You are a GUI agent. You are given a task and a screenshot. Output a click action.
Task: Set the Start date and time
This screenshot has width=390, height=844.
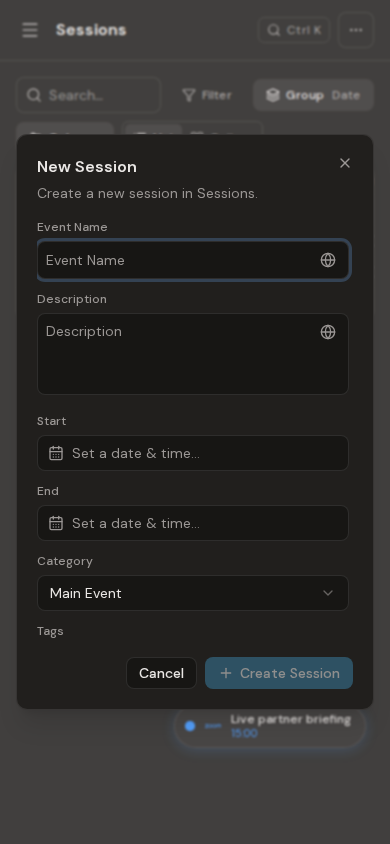coord(193,453)
